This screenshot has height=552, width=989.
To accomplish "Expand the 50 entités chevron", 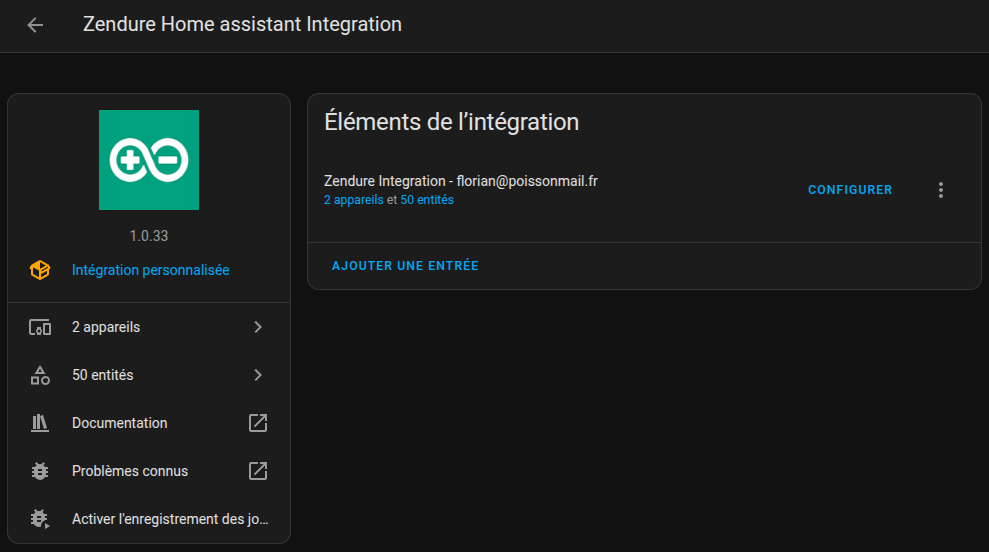I will [x=258, y=375].
